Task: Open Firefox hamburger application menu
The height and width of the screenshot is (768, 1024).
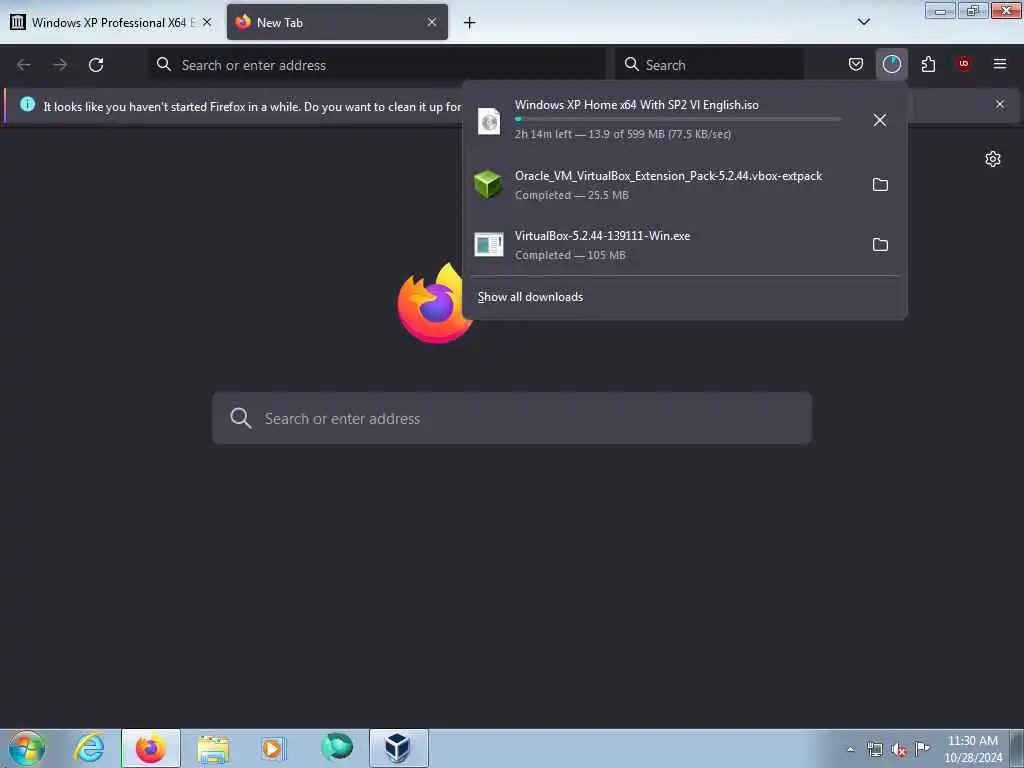Action: pos(999,64)
